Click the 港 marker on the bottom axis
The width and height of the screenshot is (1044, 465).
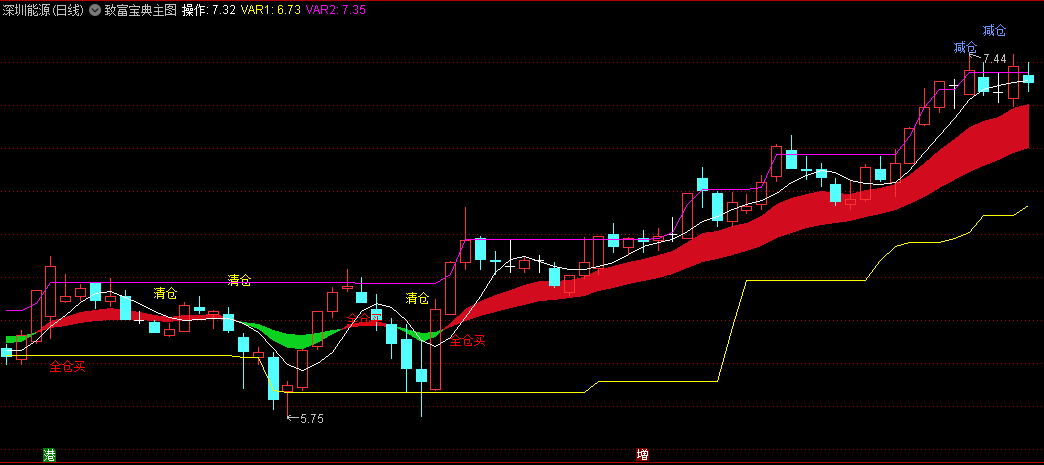click(49, 455)
